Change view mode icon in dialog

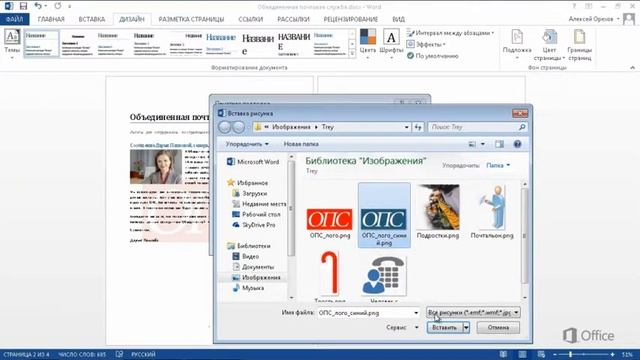(472, 144)
